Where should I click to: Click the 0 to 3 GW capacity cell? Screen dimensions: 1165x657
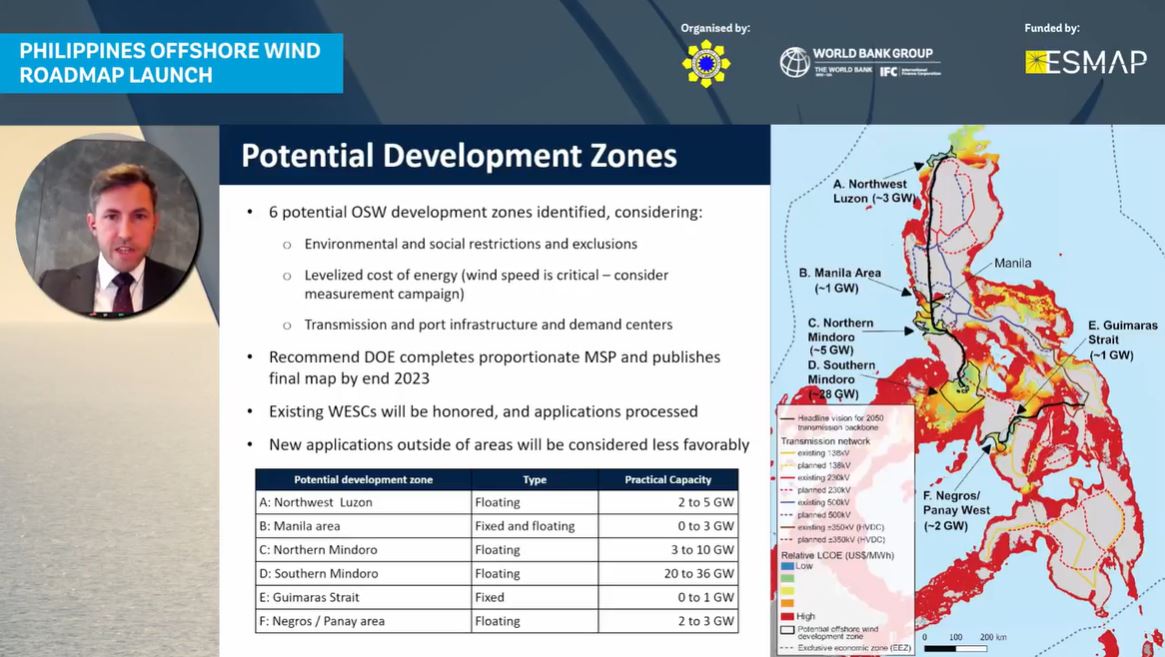tap(668, 526)
